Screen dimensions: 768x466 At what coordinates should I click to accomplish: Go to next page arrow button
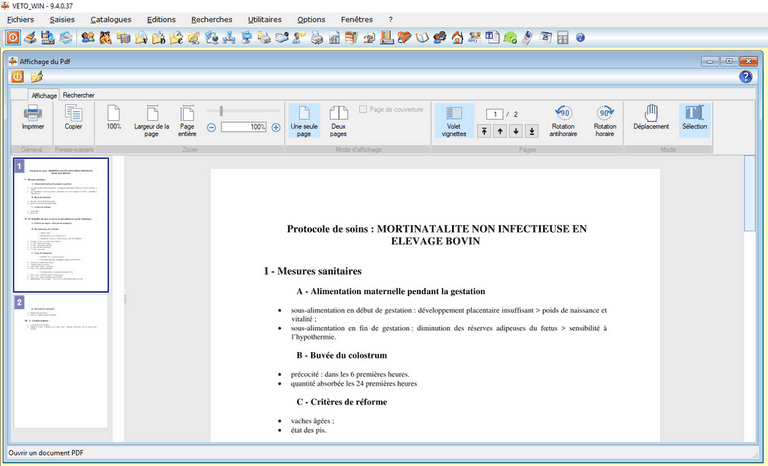(x=516, y=131)
